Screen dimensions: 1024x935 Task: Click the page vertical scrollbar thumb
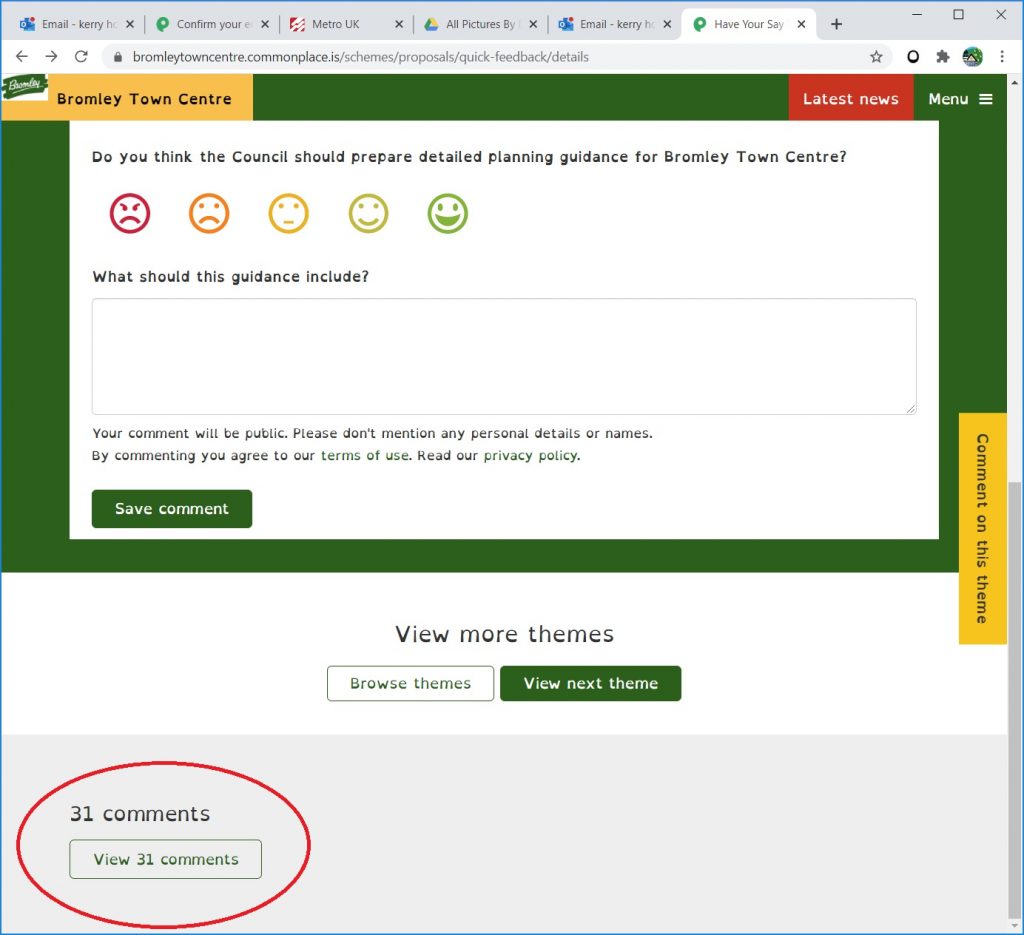point(1014,699)
